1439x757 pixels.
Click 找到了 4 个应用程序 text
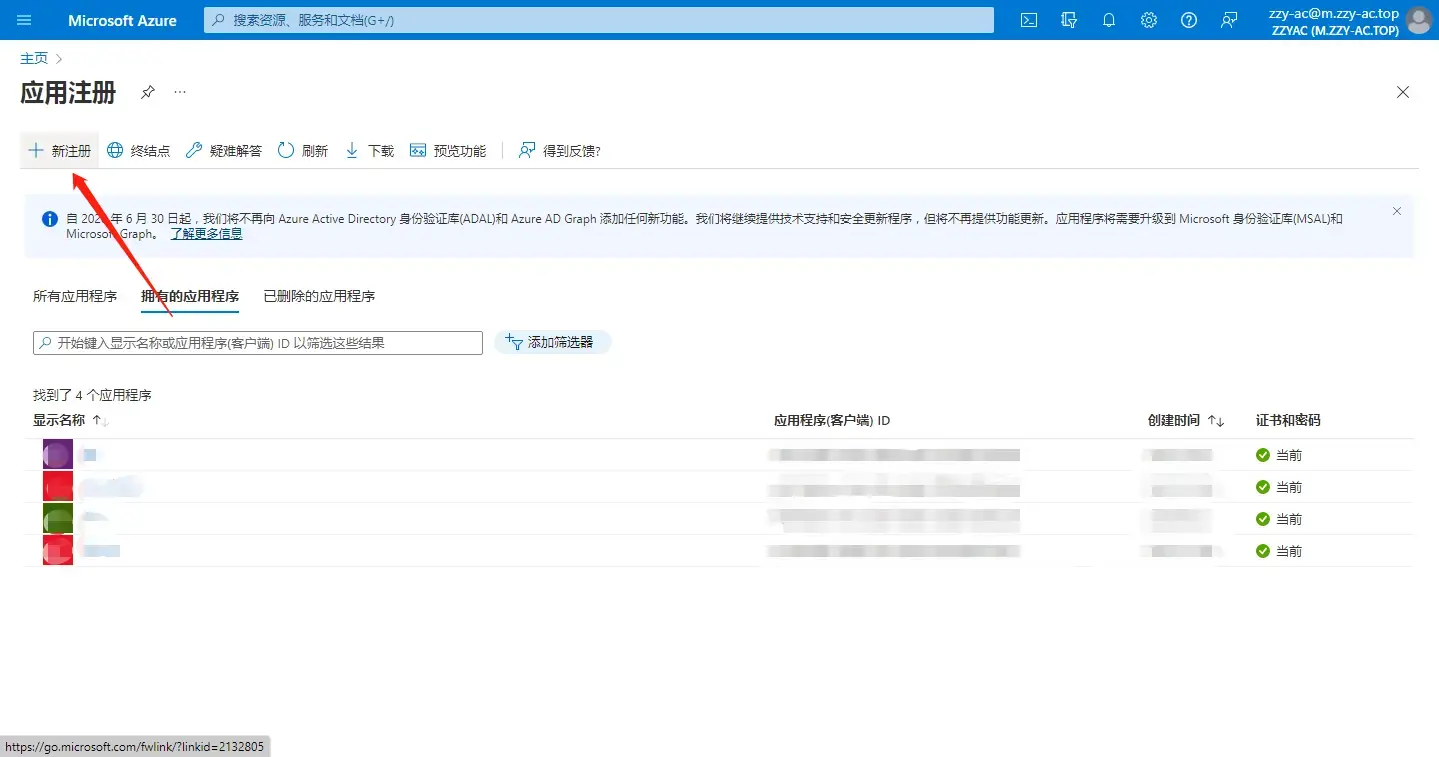(92, 396)
